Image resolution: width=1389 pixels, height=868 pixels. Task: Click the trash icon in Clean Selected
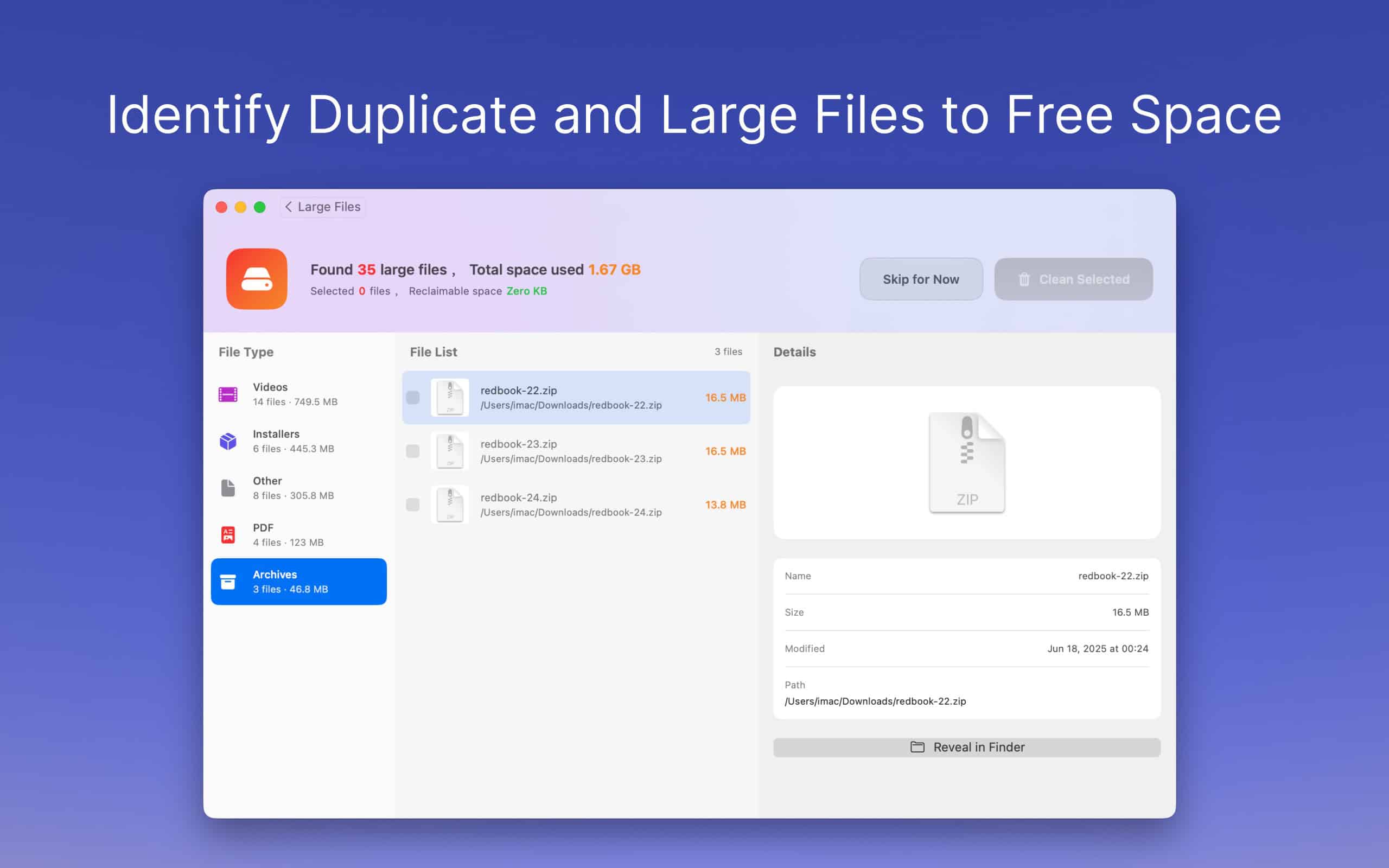[1024, 279]
